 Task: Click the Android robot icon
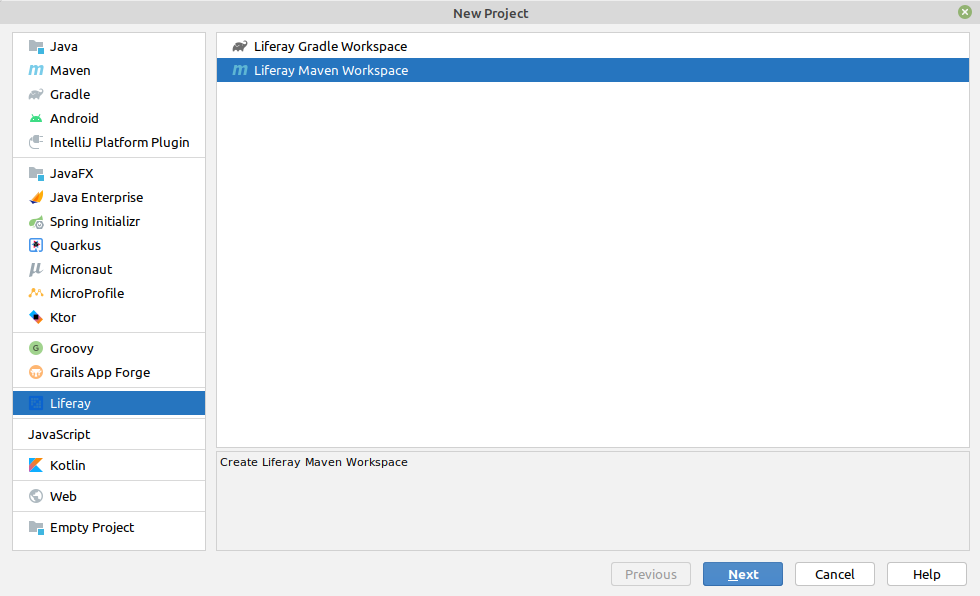pyautogui.click(x=36, y=118)
